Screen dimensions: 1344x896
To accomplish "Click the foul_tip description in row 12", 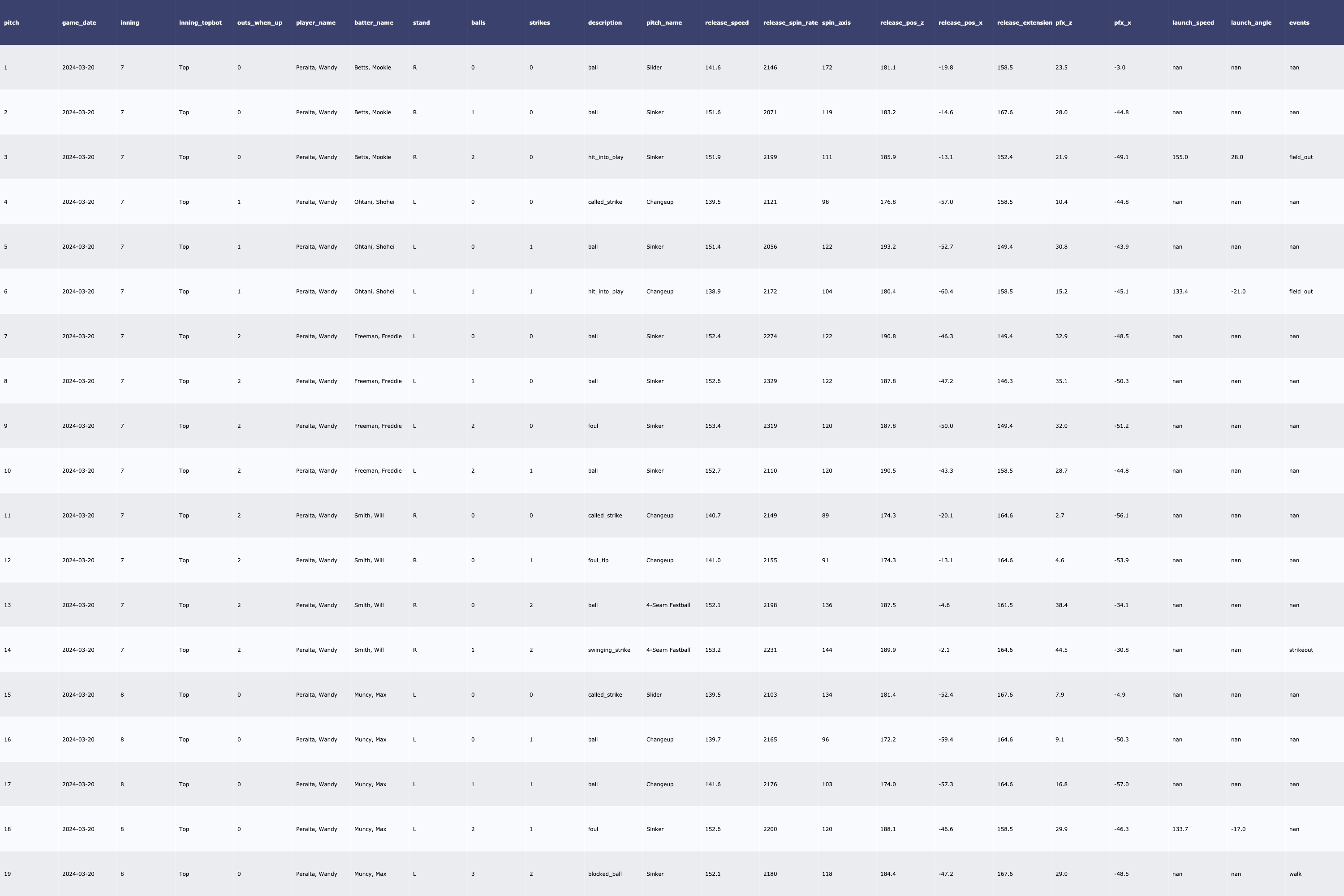I will click(x=598, y=560).
